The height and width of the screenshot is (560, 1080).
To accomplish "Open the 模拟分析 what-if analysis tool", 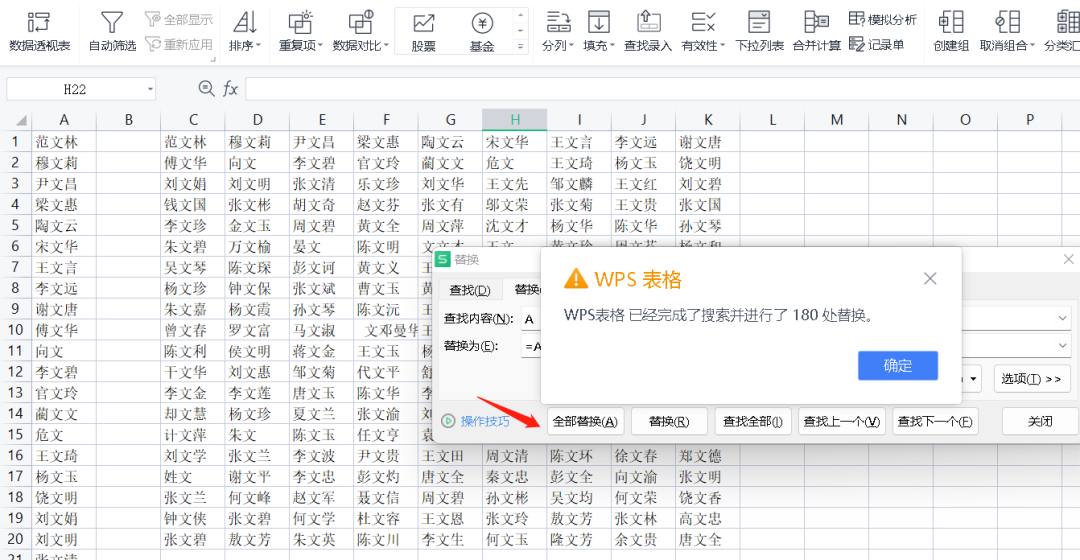I will (x=883, y=19).
